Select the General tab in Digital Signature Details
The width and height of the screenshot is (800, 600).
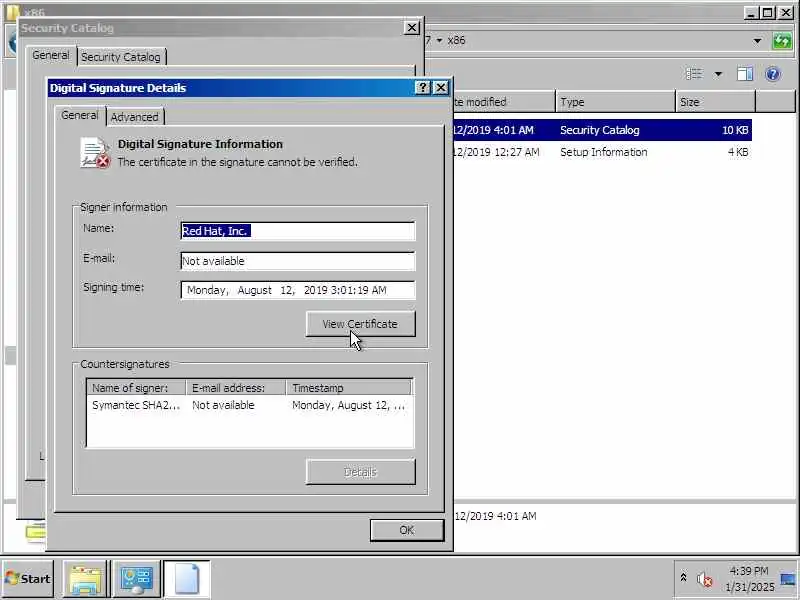coord(80,115)
